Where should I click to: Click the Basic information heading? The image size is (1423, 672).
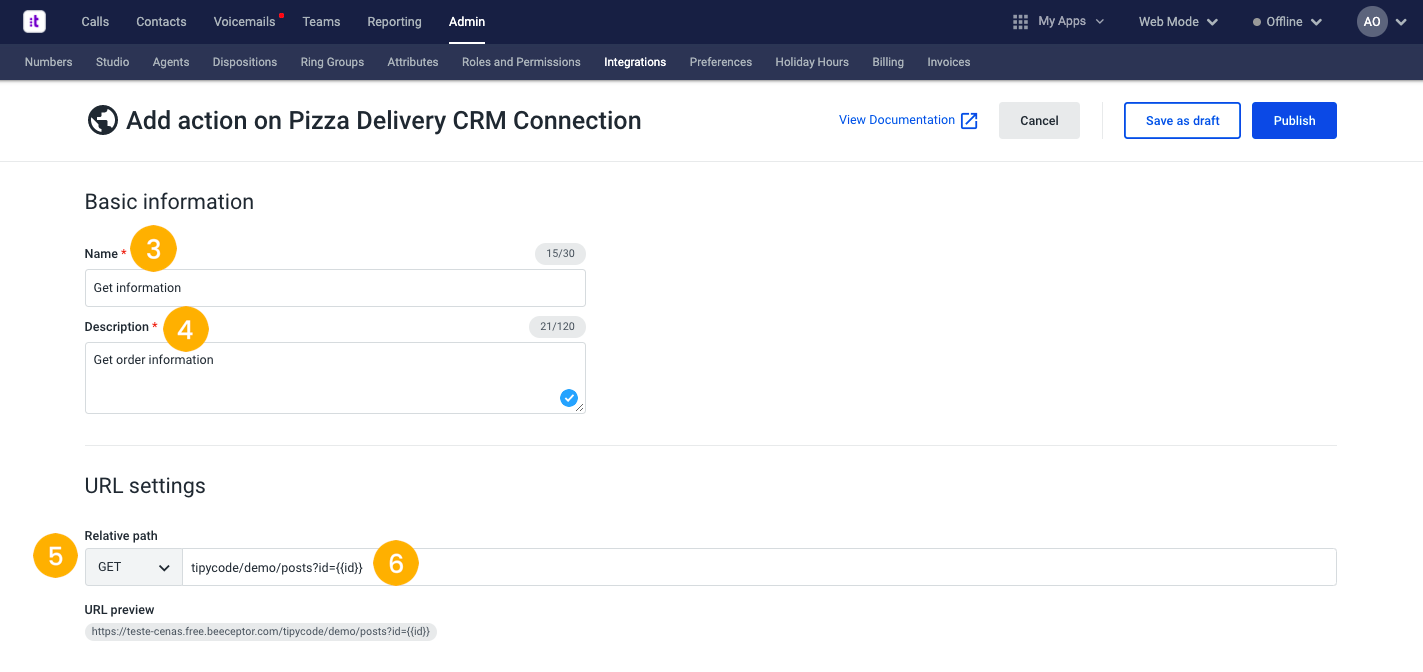pos(169,202)
